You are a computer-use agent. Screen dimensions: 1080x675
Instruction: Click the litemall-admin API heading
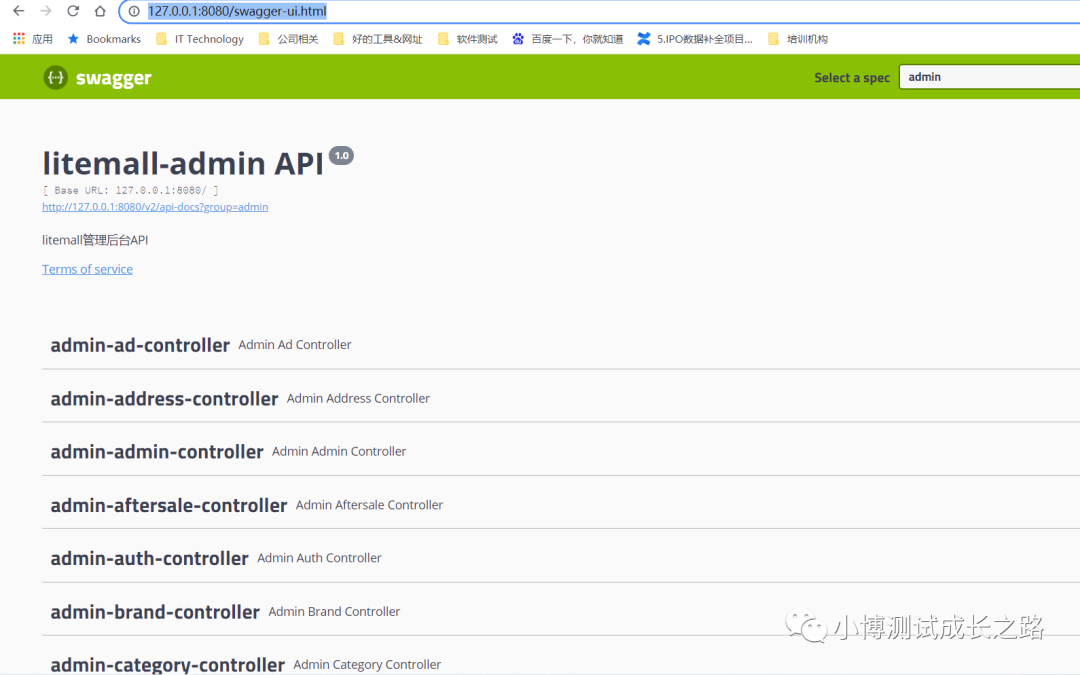[183, 164]
